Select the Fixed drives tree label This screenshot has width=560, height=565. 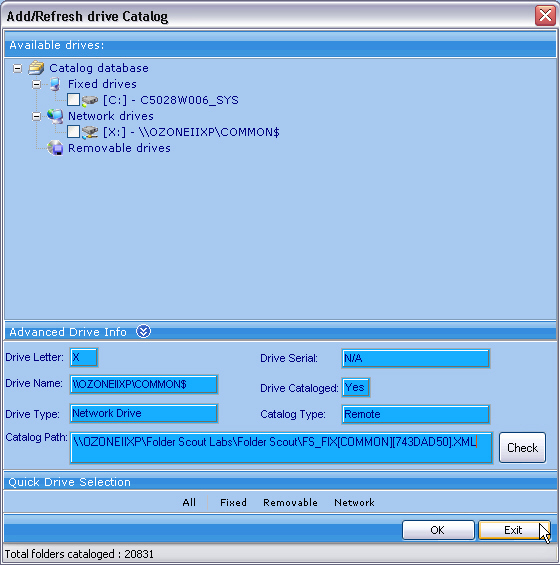tap(102, 84)
